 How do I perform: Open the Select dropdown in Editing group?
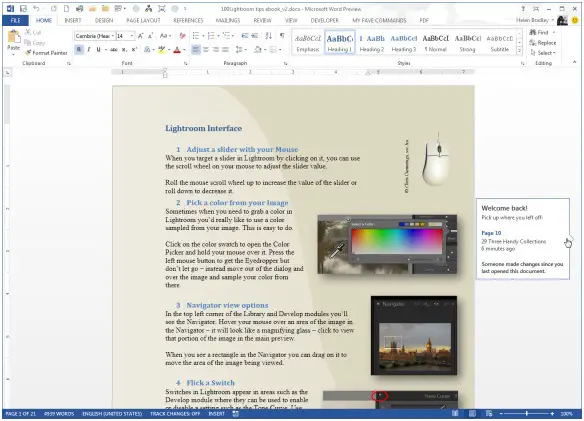click(543, 53)
